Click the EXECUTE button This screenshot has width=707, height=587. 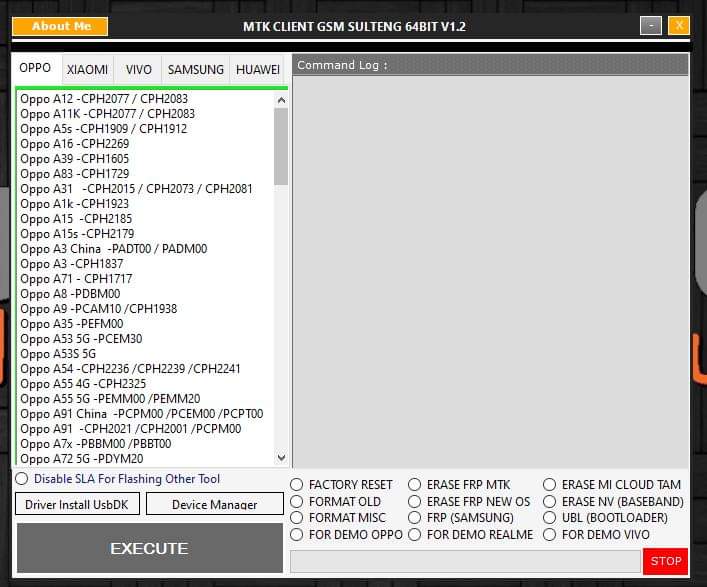pyautogui.click(x=150, y=548)
